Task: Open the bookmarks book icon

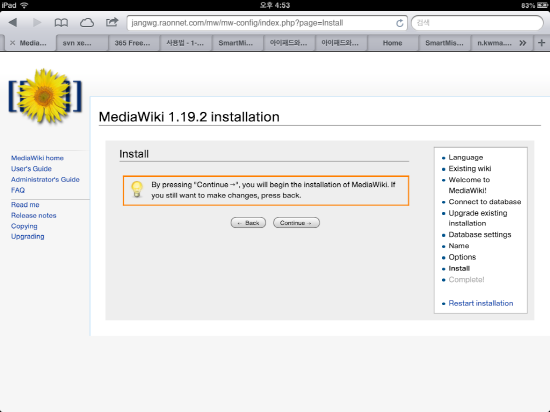Action: click(61, 23)
